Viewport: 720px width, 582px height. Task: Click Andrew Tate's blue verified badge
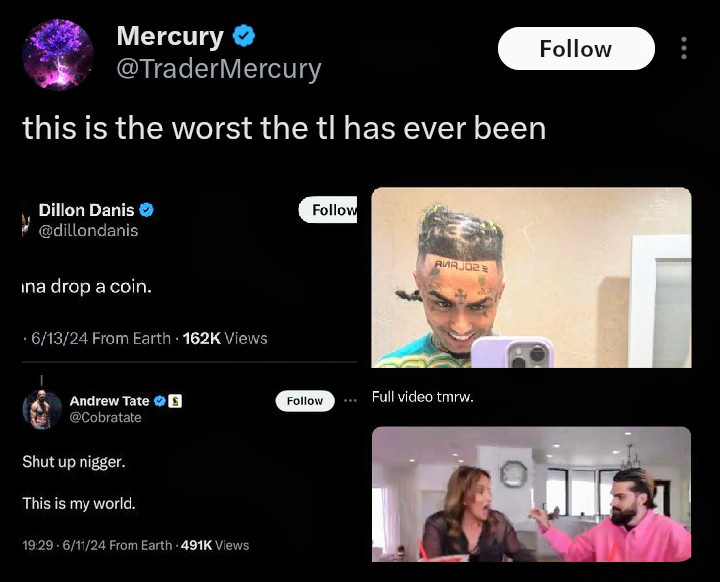[159, 401]
